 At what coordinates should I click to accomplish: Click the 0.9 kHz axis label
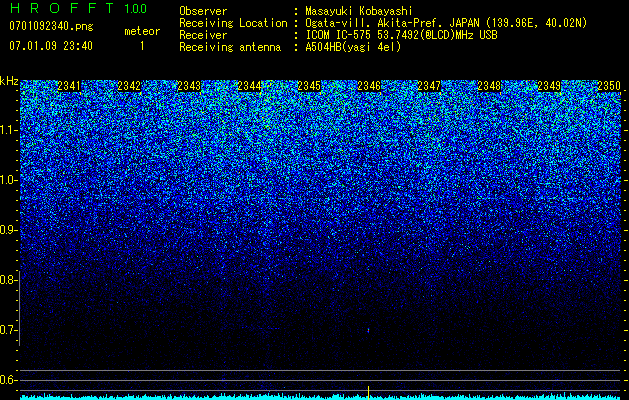click(x=8, y=230)
